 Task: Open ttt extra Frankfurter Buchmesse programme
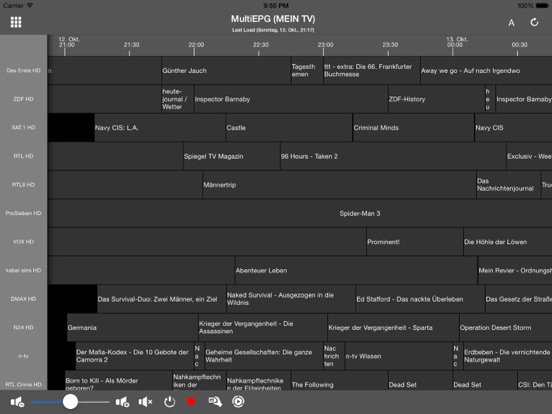coord(372,70)
